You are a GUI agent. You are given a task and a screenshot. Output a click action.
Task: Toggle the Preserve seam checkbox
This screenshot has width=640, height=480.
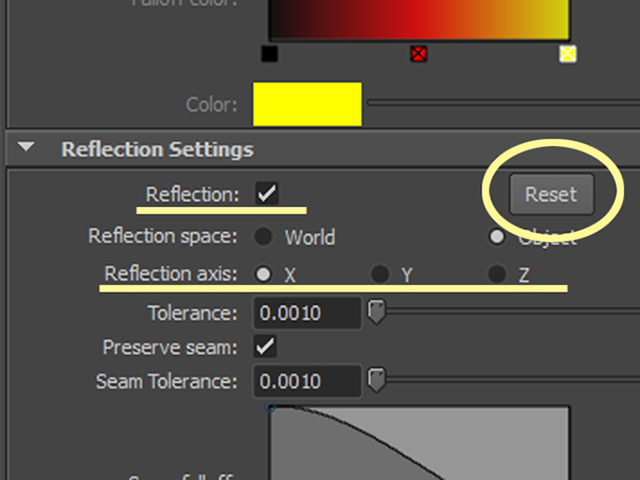(265, 347)
